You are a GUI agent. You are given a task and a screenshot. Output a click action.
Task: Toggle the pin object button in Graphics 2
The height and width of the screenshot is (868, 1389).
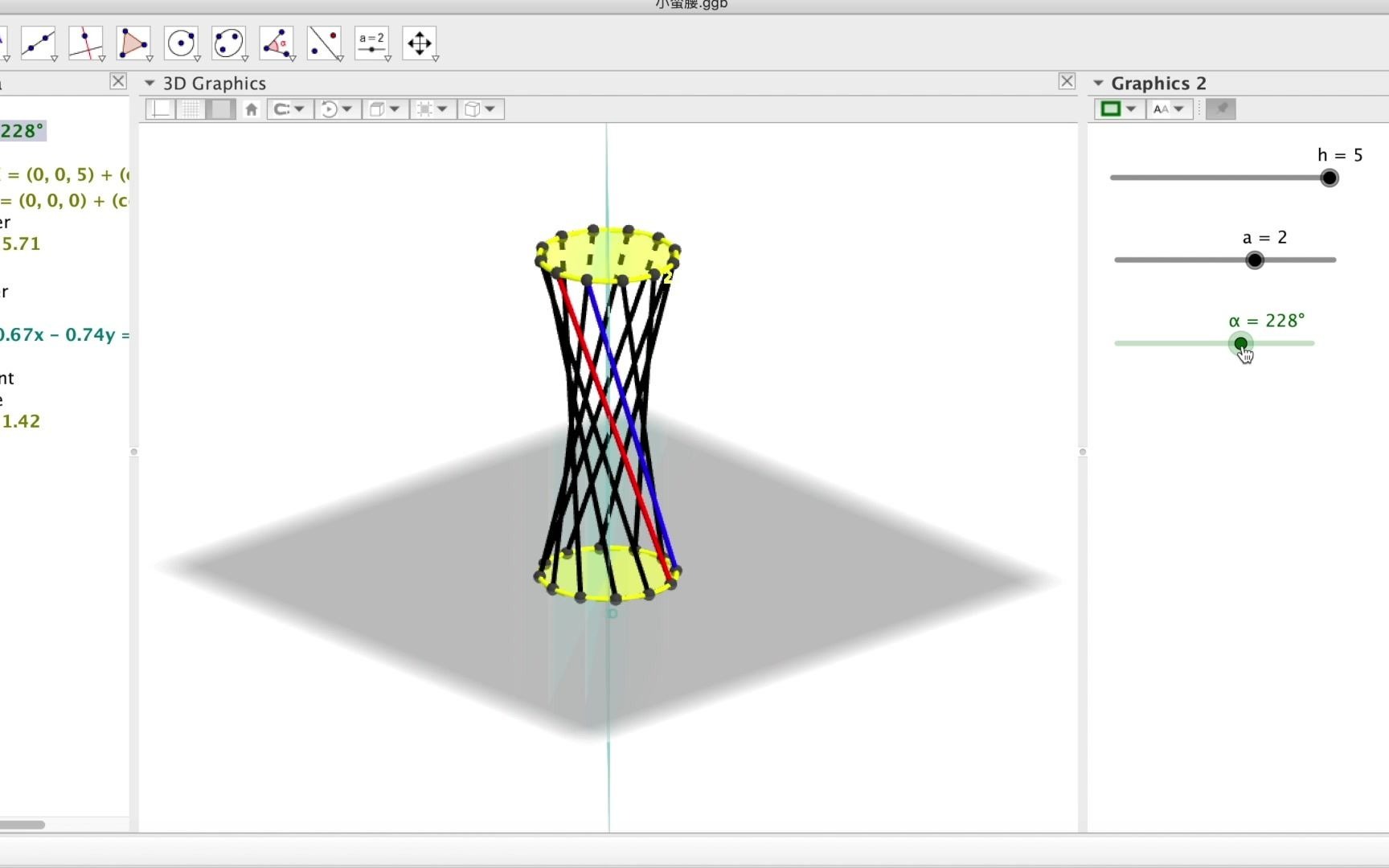[x=1220, y=109]
